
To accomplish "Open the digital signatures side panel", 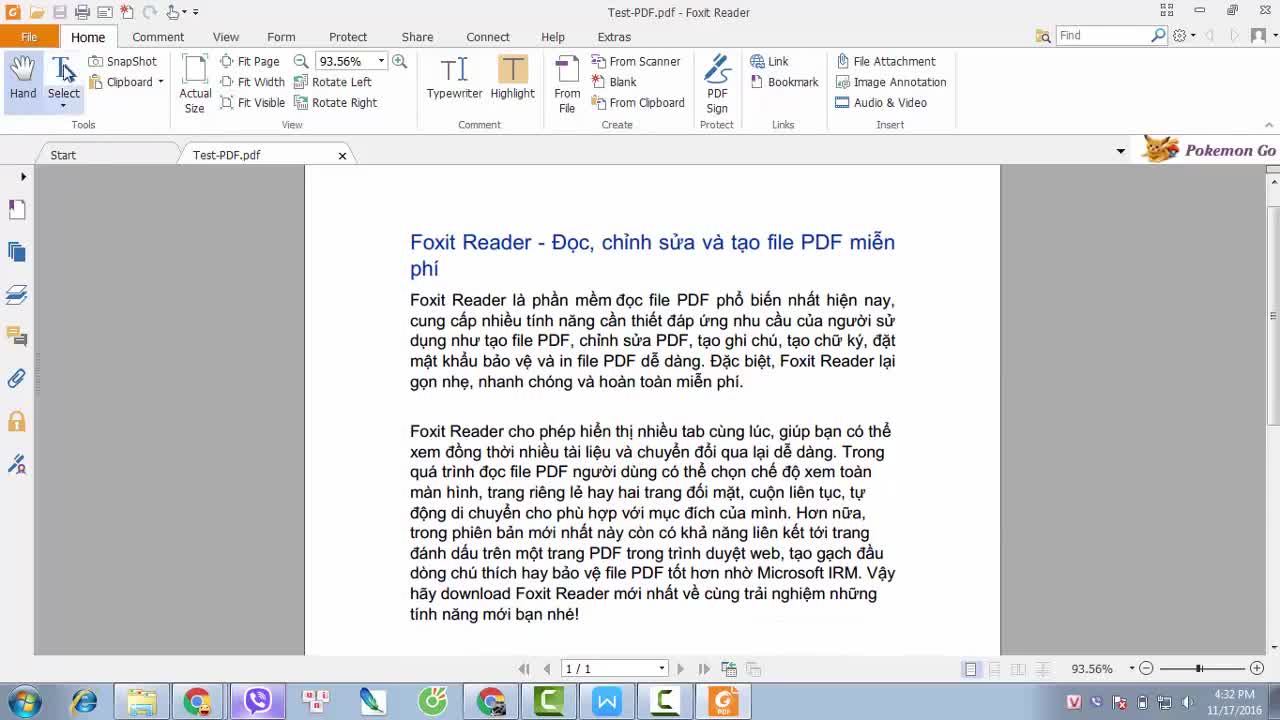I will click(x=17, y=464).
